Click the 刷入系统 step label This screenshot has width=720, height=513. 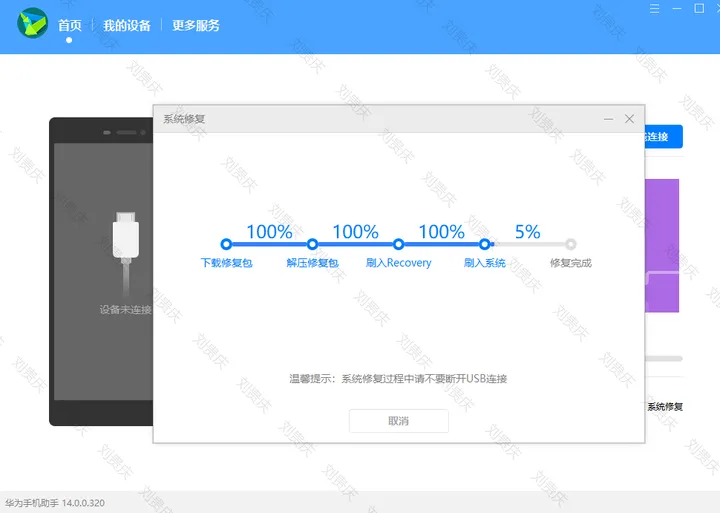coord(484,263)
